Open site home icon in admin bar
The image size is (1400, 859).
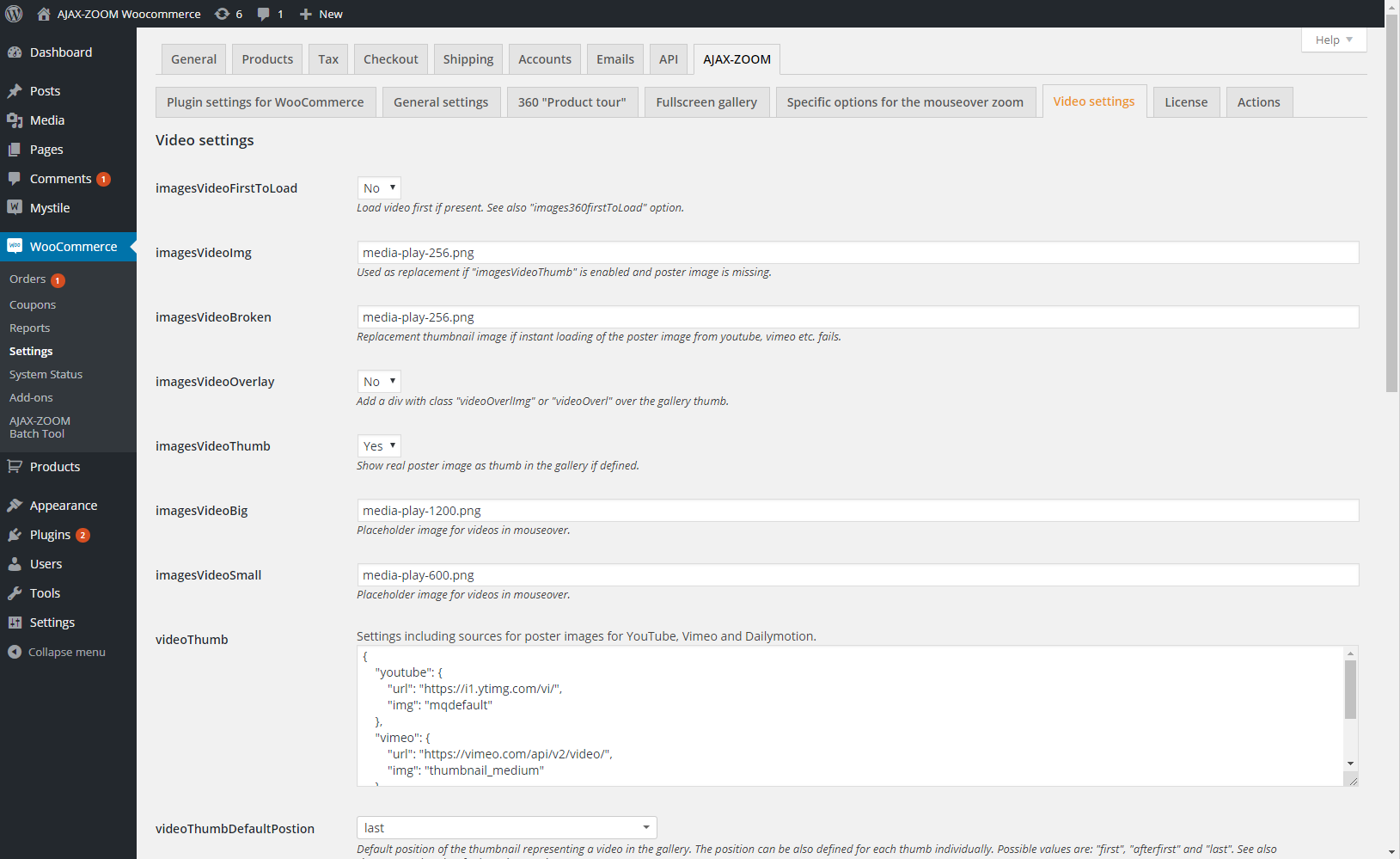pyautogui.click(x=44, y=14)
